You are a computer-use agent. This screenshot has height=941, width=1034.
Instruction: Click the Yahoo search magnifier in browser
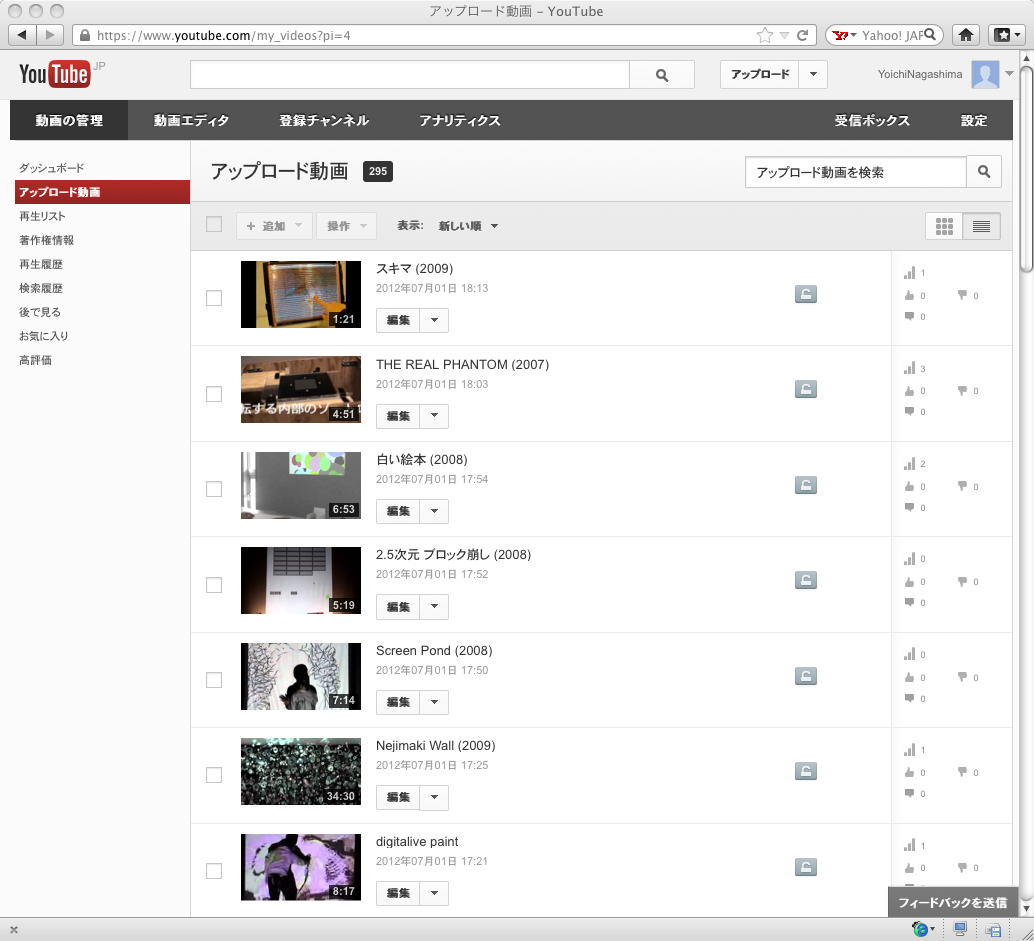click(x=930, y=34)
